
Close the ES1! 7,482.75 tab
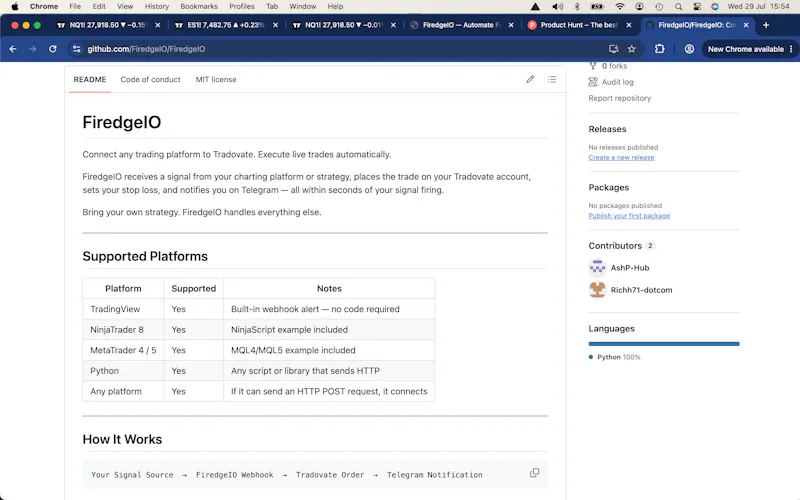click(x=276, y=25)
